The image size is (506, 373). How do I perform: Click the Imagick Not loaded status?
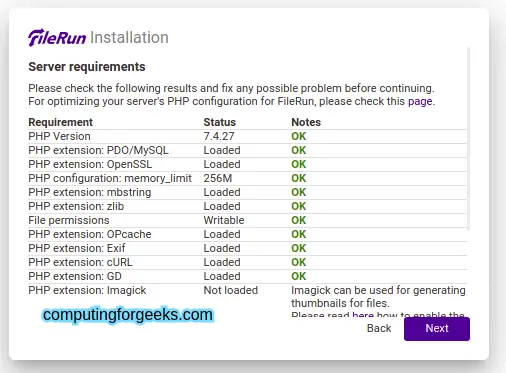point(231,290)
